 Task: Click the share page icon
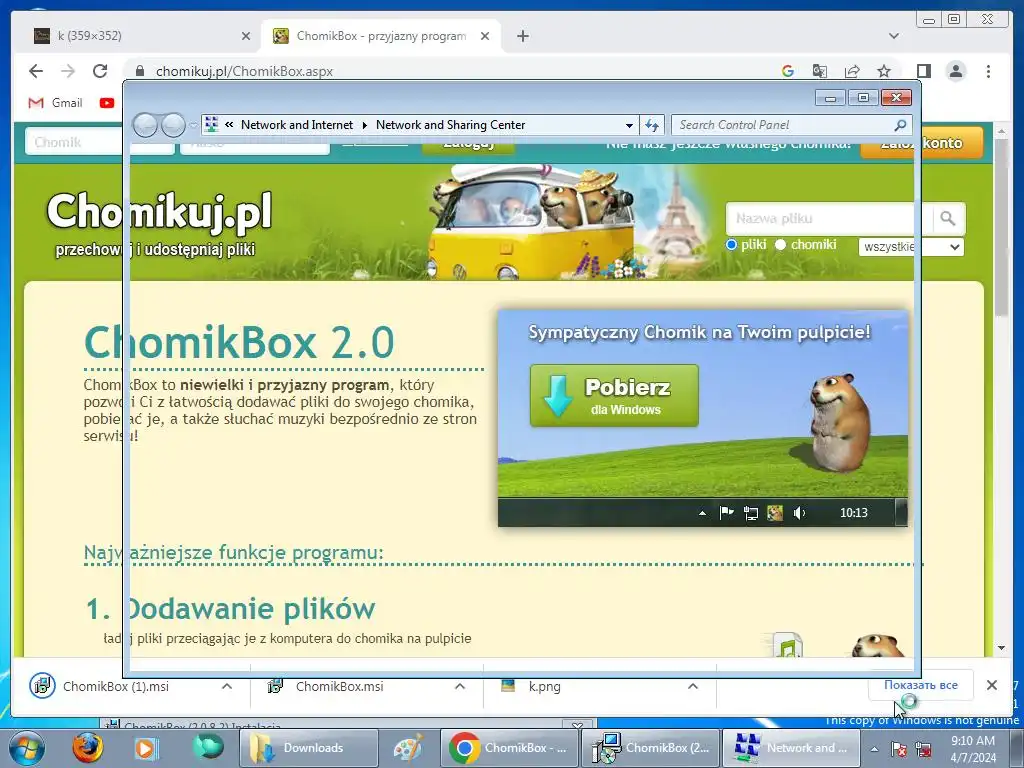tap(852, 71)
